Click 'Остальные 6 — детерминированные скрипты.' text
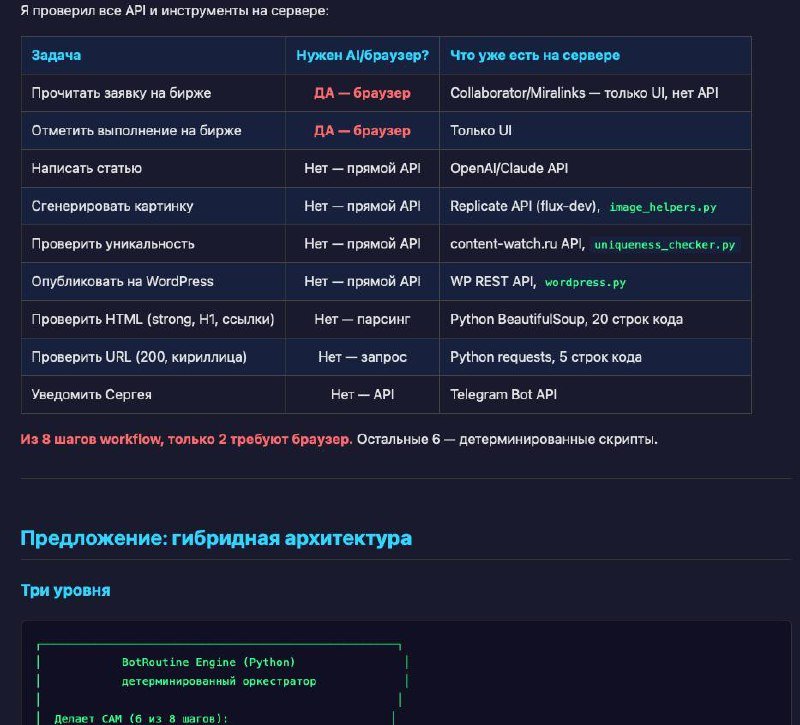This screenshot has height=725, width=800. coord(507,439)
